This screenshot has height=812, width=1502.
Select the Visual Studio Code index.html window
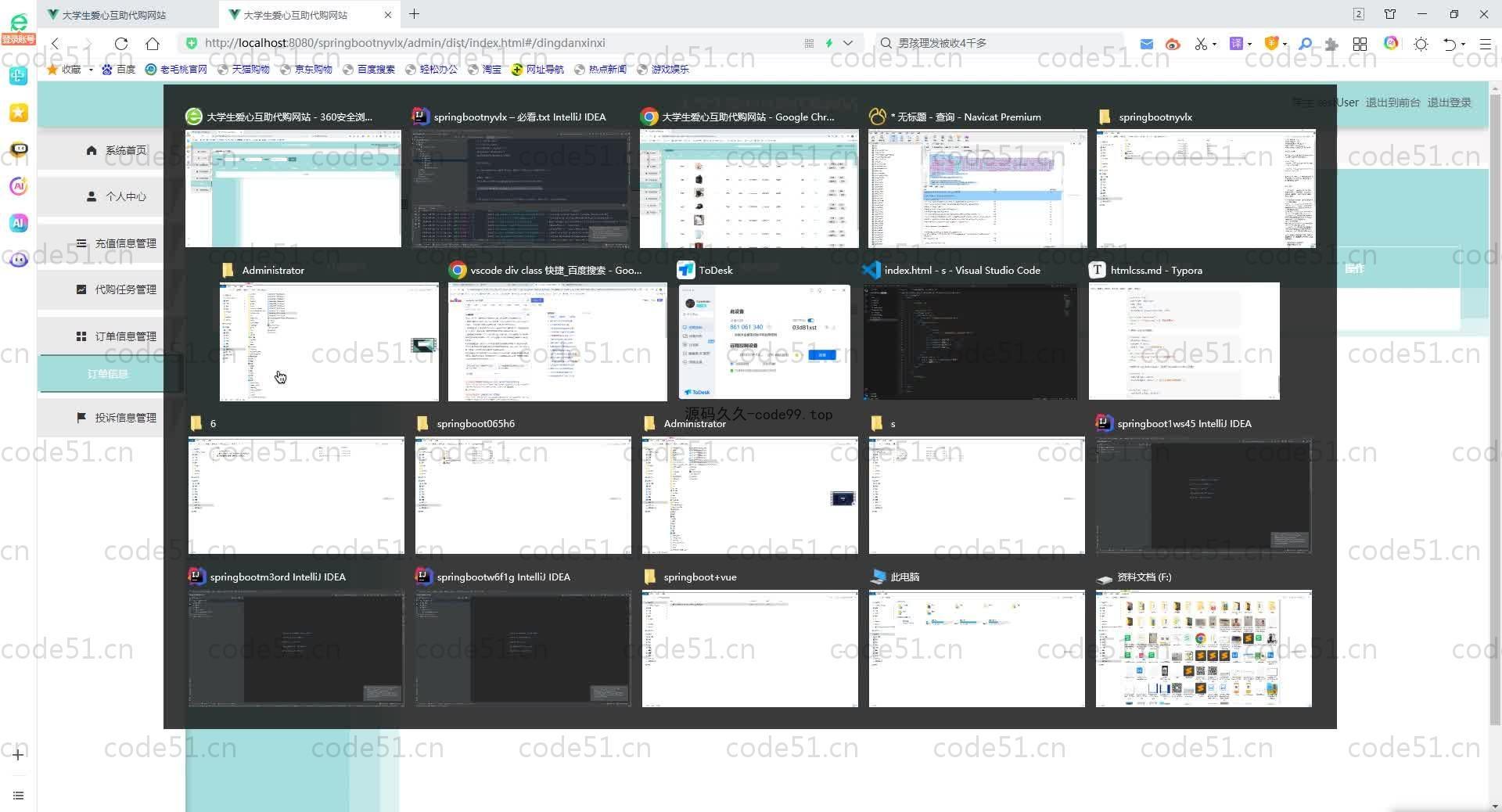pos(970,342)
